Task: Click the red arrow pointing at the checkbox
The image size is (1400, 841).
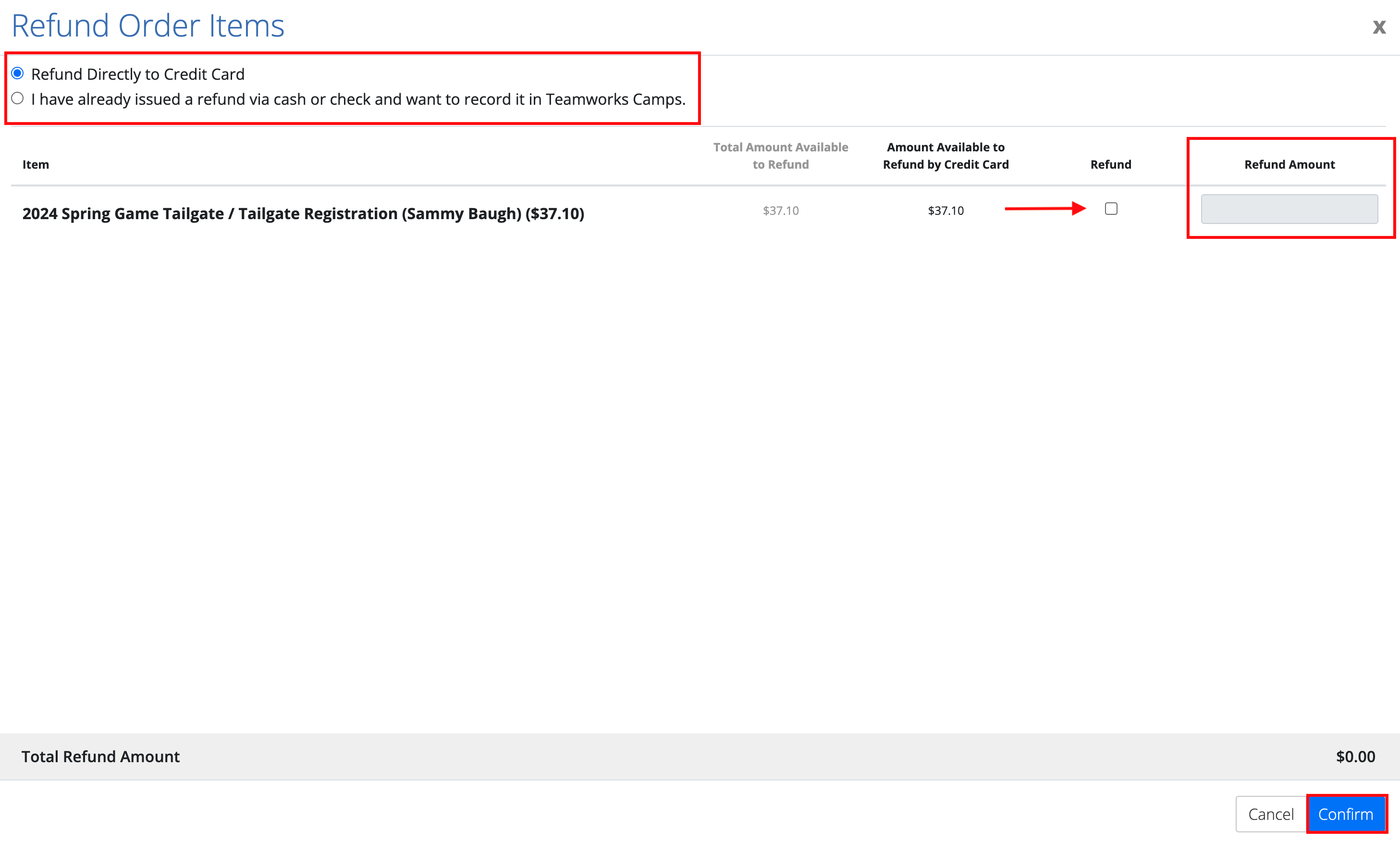Action: (1045, 209)
